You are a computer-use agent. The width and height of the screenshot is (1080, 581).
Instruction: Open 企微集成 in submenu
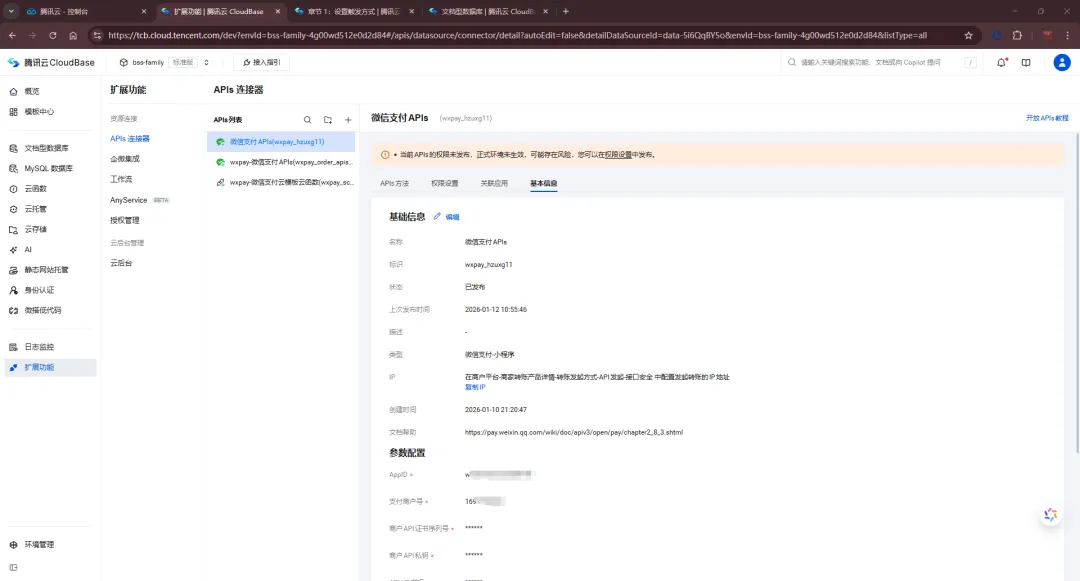125,159
